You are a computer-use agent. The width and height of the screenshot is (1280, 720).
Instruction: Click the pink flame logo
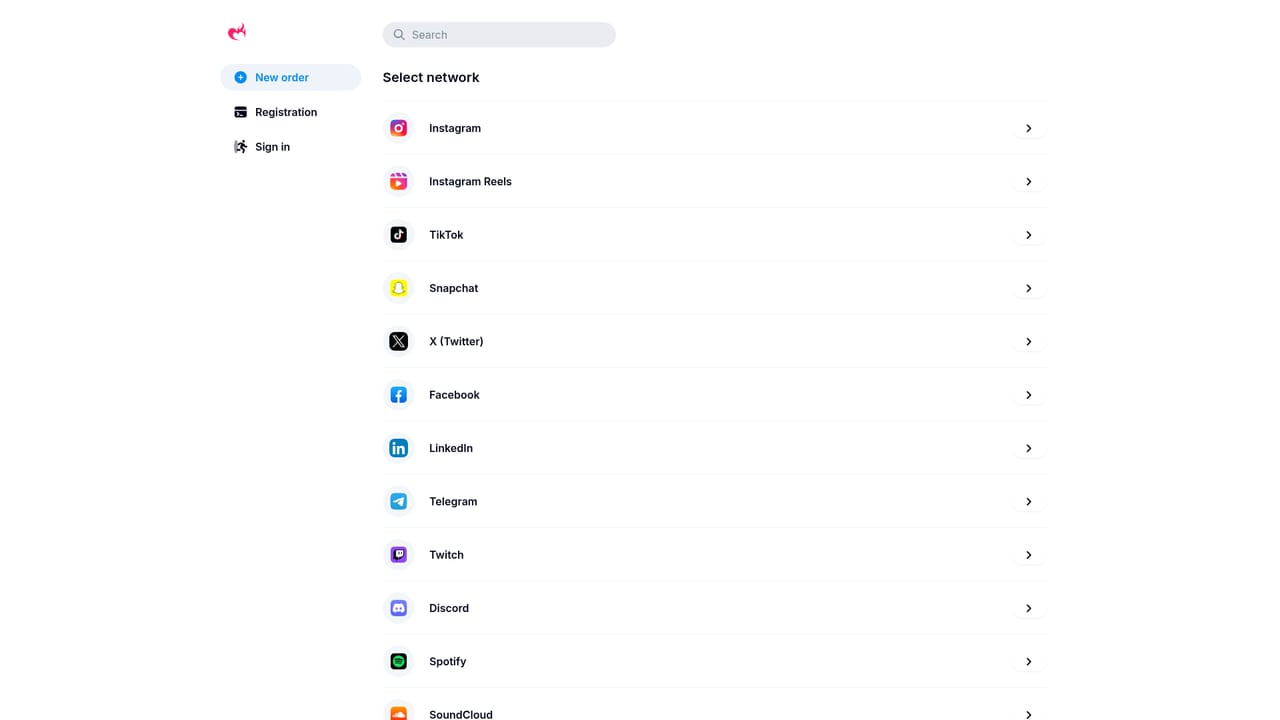coord(237,32)
